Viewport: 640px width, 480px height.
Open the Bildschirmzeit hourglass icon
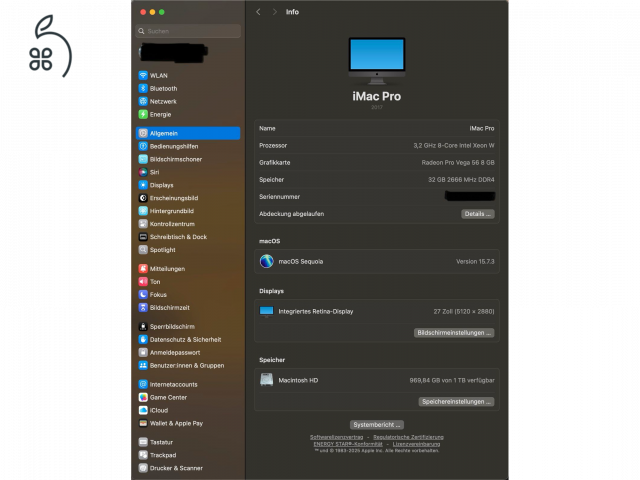[143, 307]
